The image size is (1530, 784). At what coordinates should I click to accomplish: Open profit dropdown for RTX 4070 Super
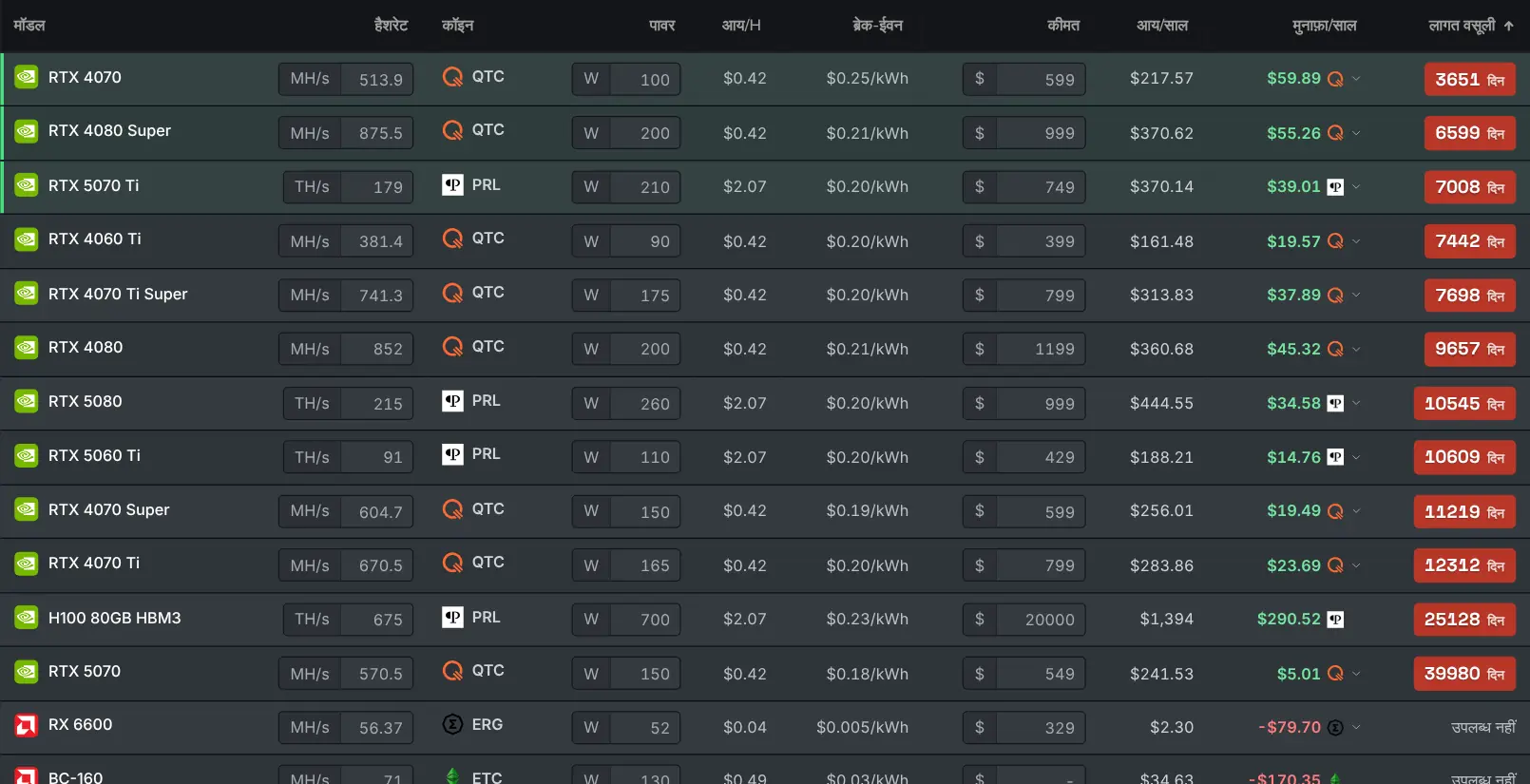[x=1356, y=511]
